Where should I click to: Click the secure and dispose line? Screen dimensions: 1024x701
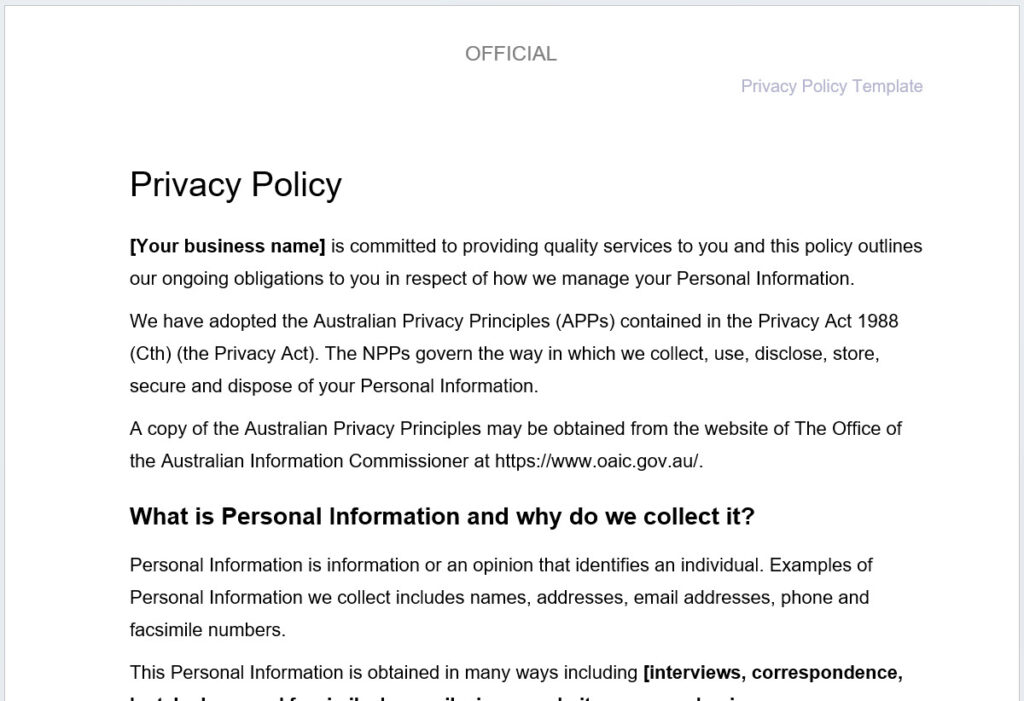click(x=334, y=386)
